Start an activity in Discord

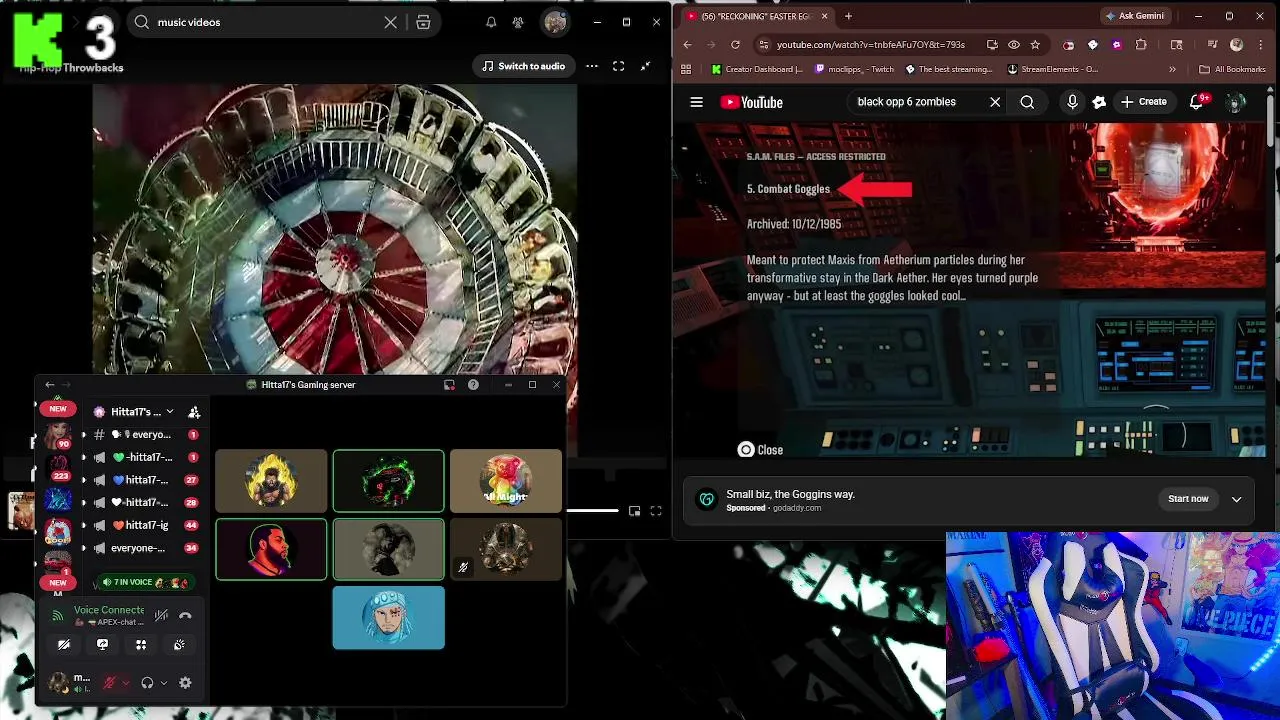[141, 645]
